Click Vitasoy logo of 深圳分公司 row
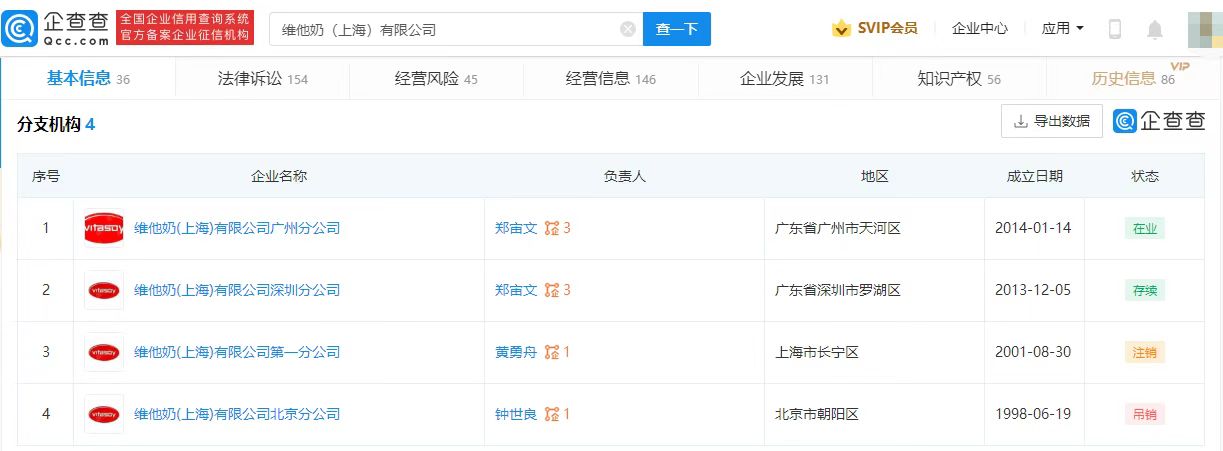Screen dimensions: 1223x451 [x=104, y=290]
